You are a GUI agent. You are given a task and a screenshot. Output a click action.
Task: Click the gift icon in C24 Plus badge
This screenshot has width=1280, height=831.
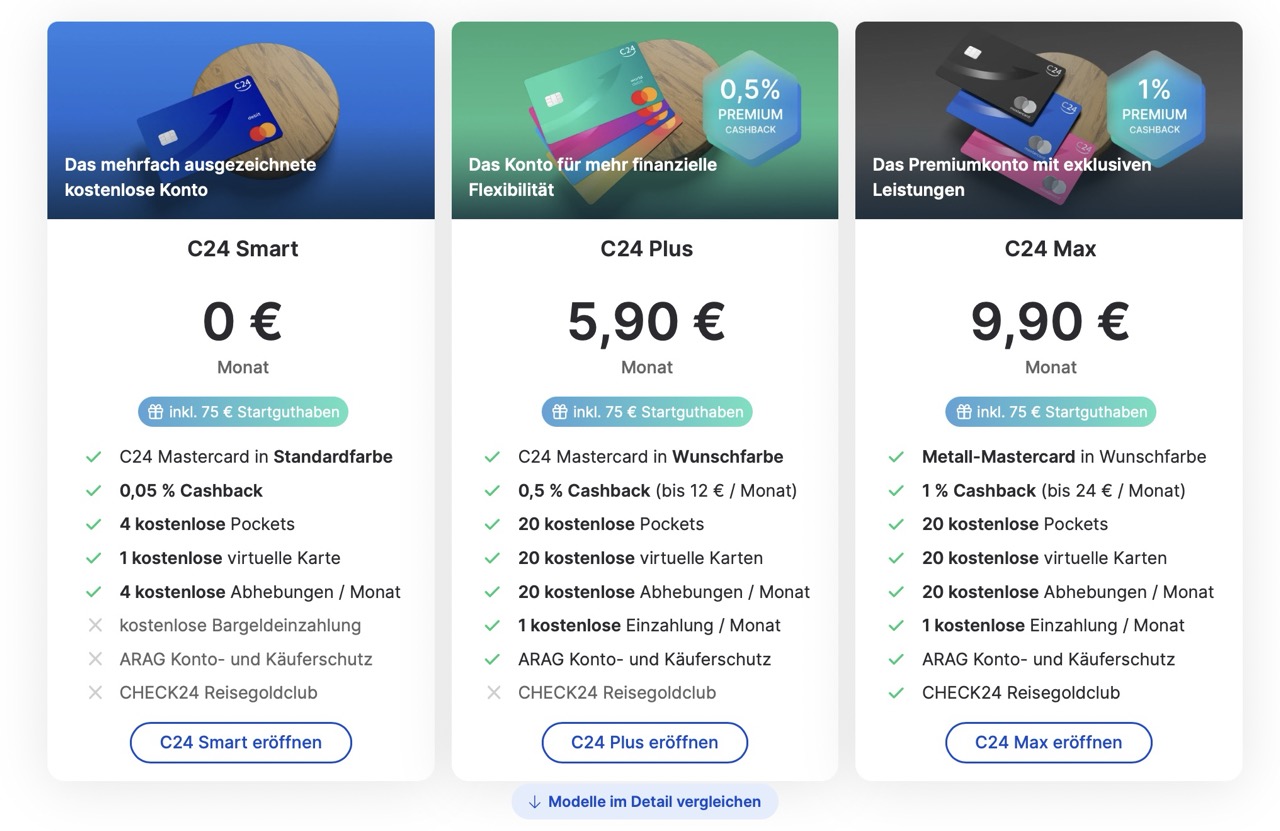(x=560, y=412)
